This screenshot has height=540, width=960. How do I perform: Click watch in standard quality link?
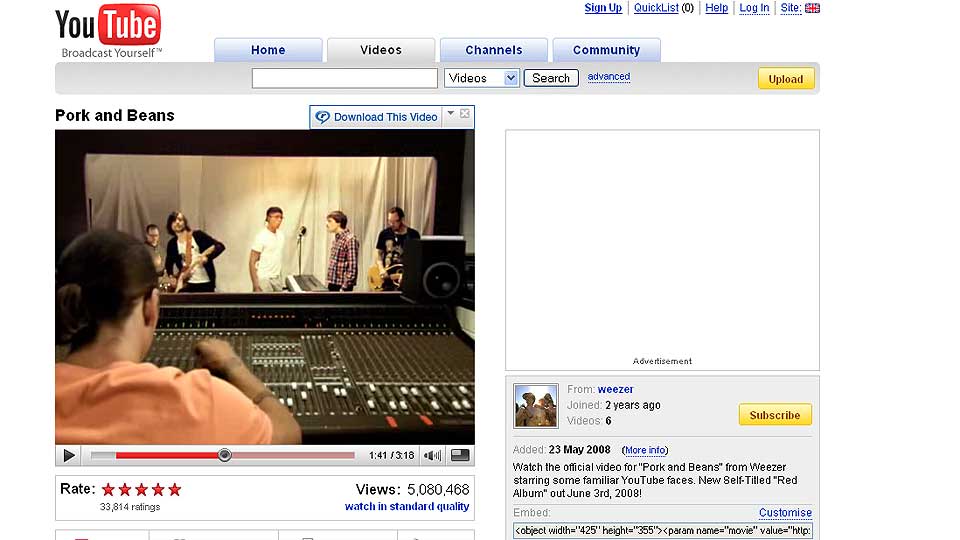tap(407, 506)
